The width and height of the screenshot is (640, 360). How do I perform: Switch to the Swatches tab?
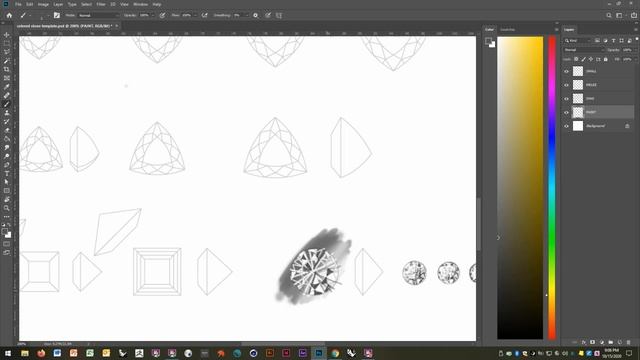[507, 29]
